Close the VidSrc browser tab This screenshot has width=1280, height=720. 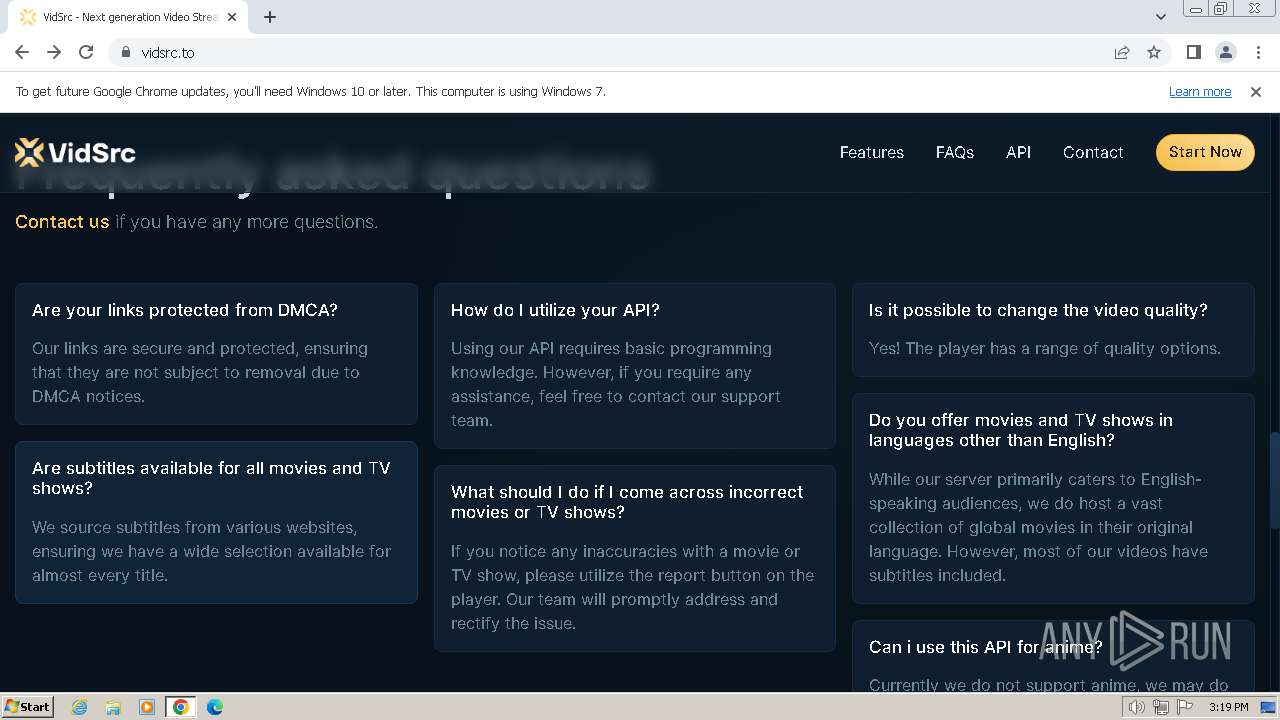233,17
